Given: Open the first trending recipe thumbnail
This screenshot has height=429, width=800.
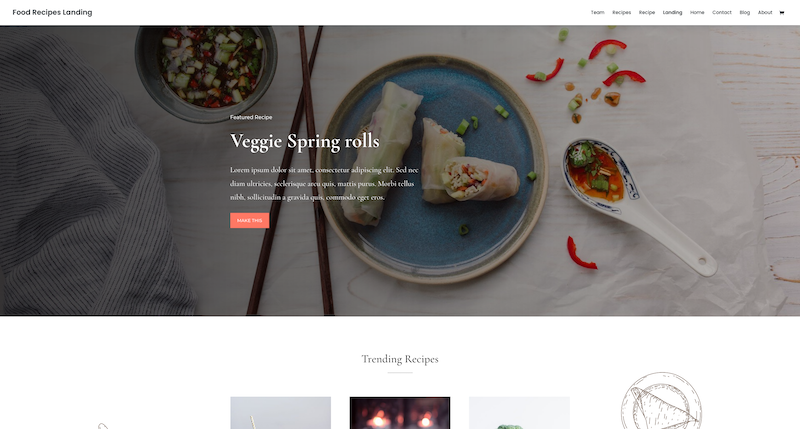Looking at the screenshot, I should pos(281,413).
